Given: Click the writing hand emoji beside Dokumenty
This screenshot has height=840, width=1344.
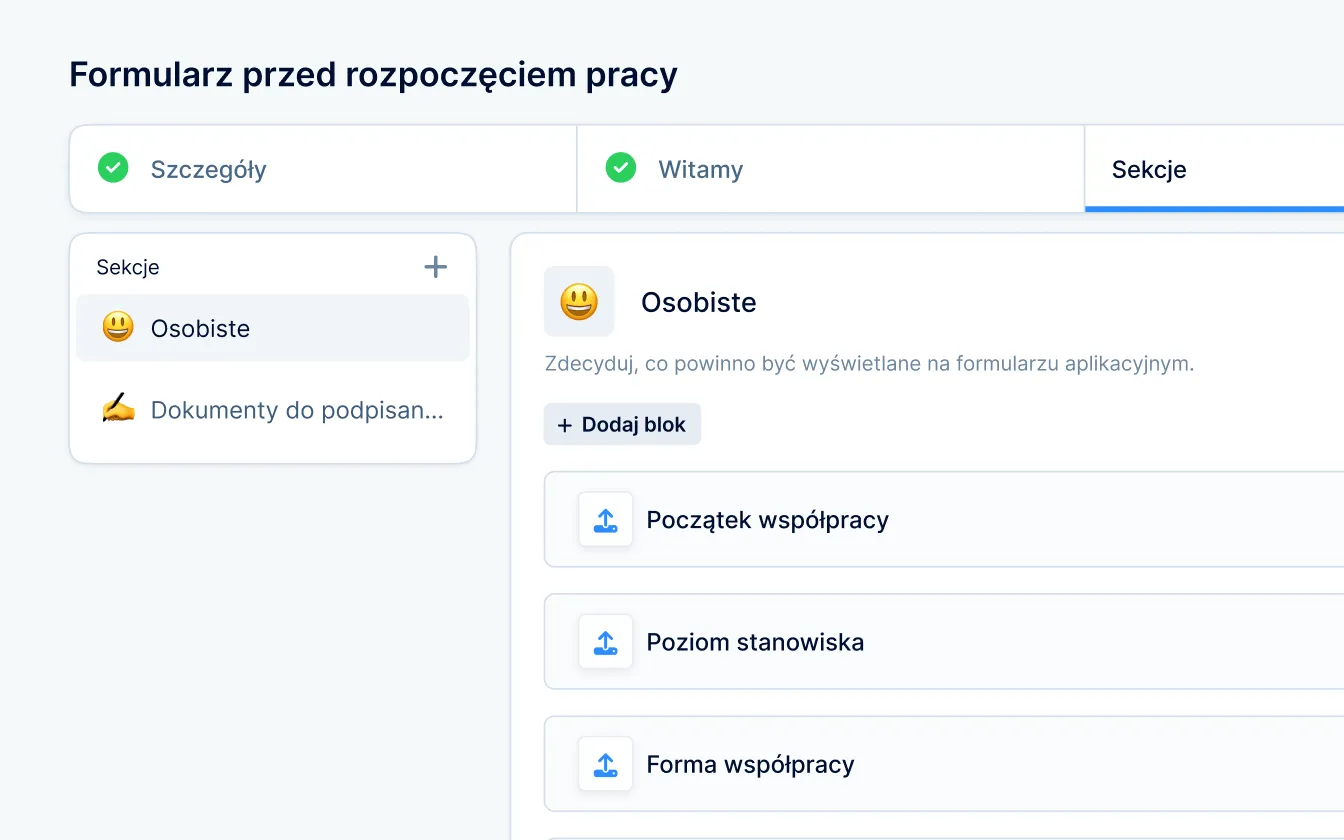Looking at the screenshot, I should point(118,409).
